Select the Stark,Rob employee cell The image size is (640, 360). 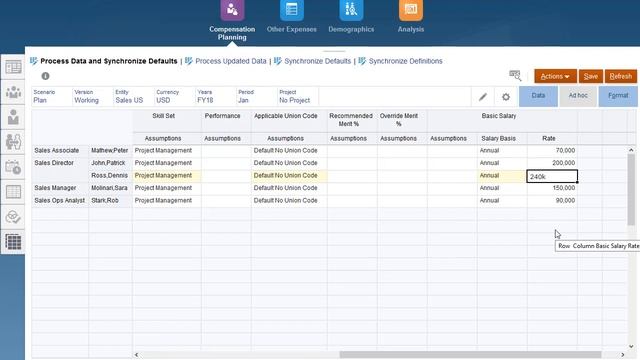110,200
